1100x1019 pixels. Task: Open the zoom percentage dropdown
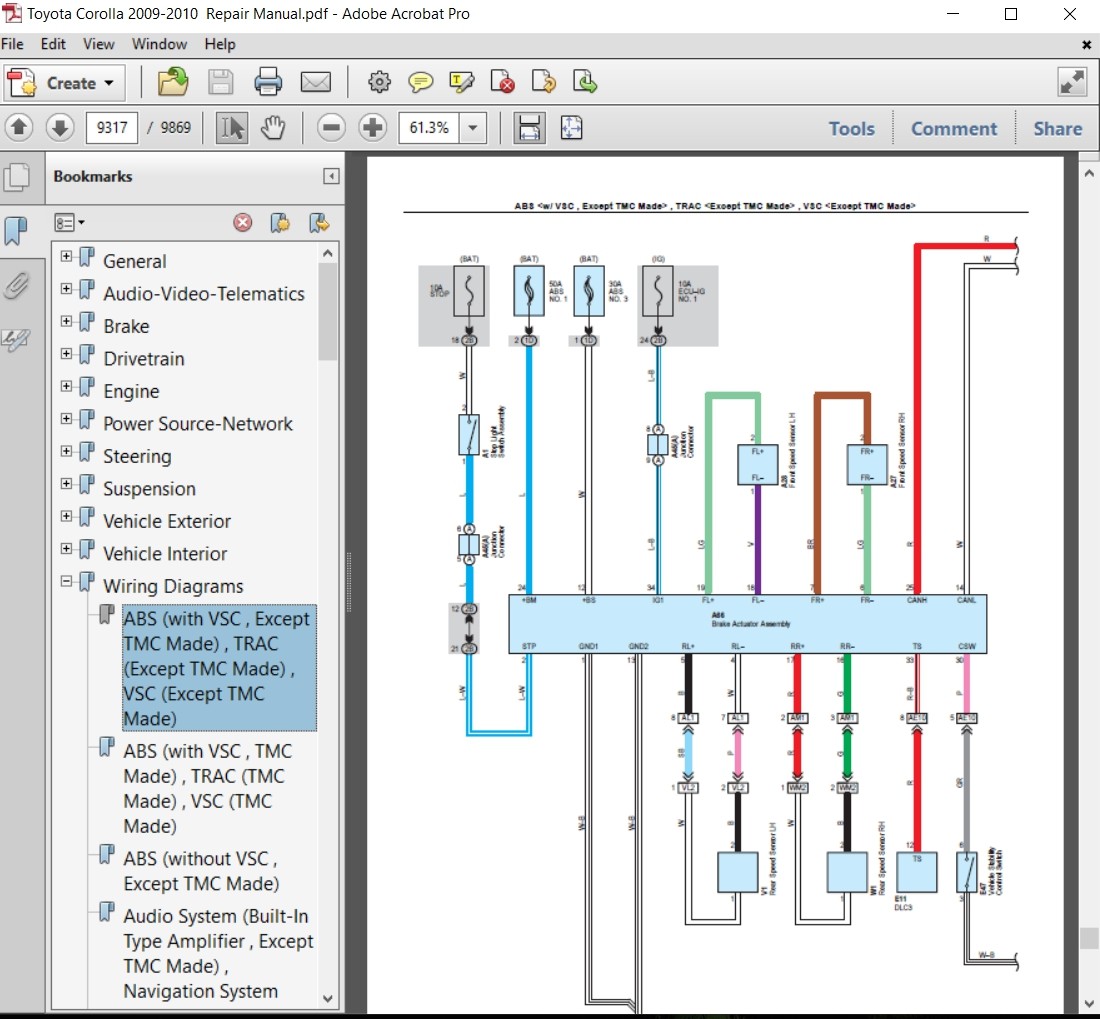coord(473,128)
